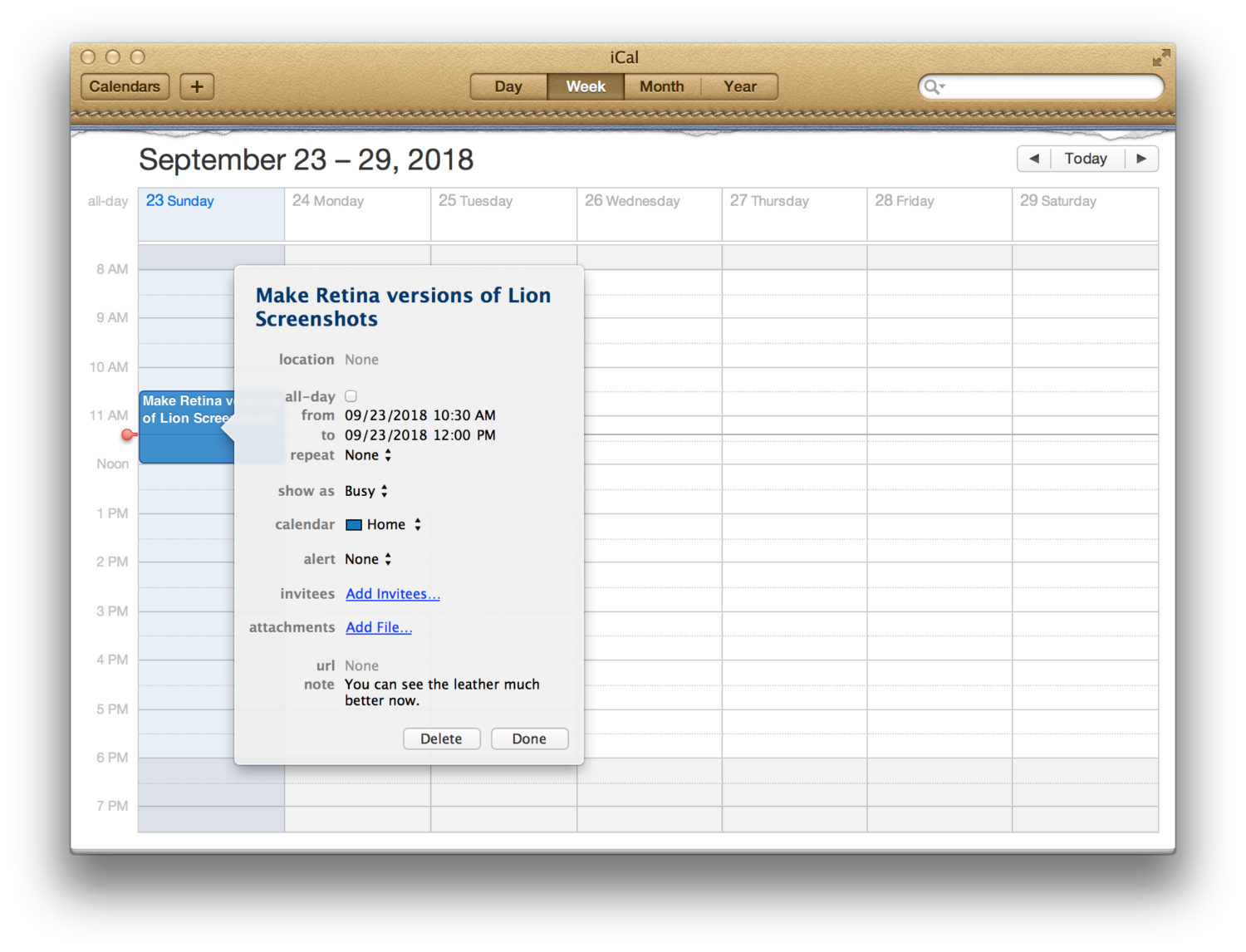Image resolution: width=1246 pixels, height=952 pixels.
Task: Go to next week with the right arrow
Action: click(1142, 158)
